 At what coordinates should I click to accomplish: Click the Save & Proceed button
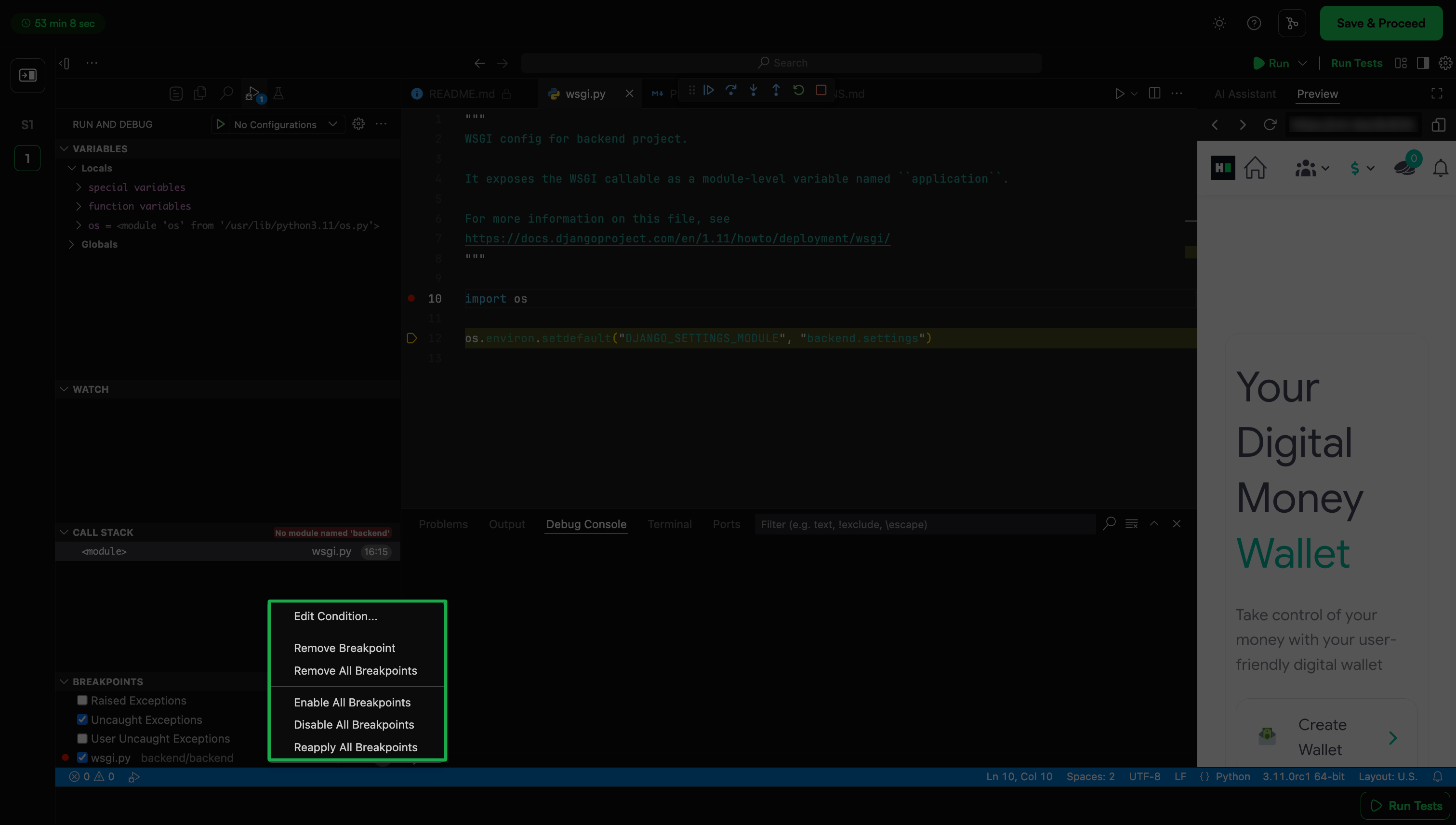[1381, 23]
